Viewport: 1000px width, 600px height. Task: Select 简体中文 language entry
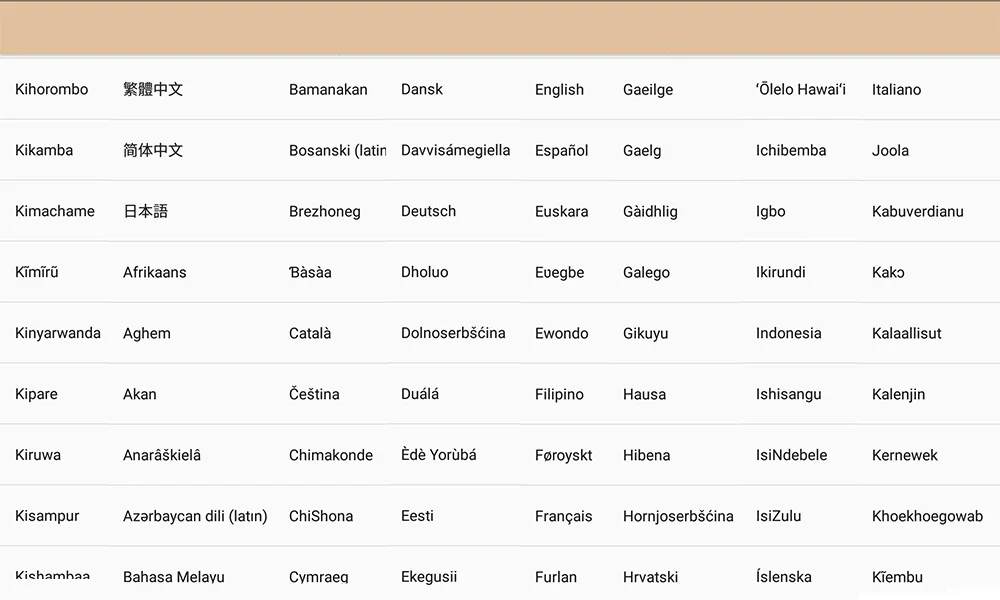153,150
